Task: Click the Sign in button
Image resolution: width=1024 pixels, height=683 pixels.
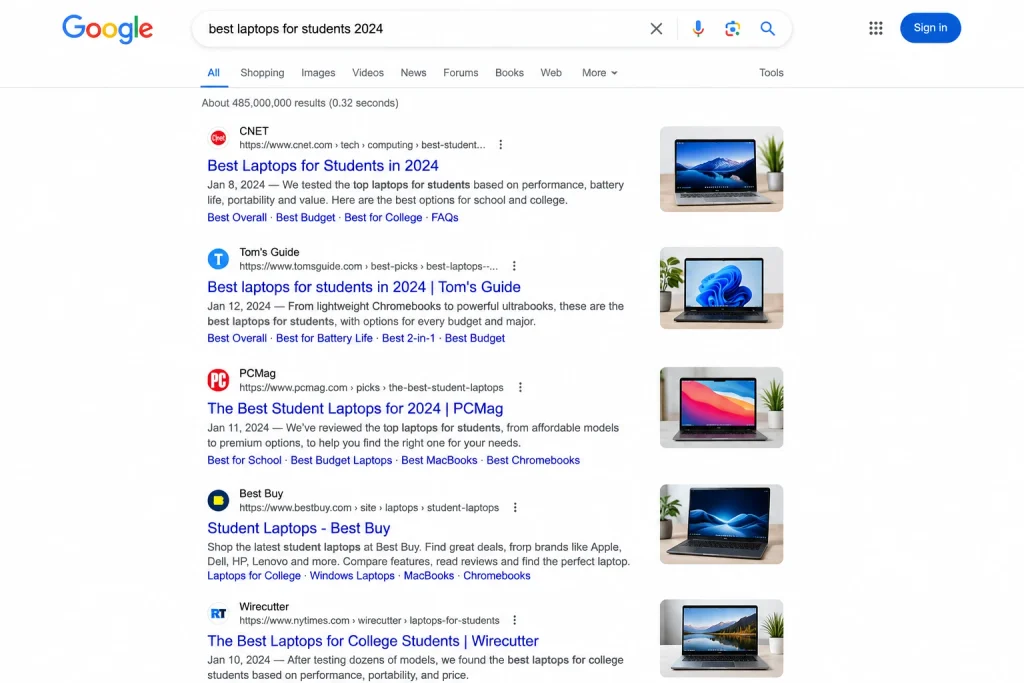Action: pos(930,27)
